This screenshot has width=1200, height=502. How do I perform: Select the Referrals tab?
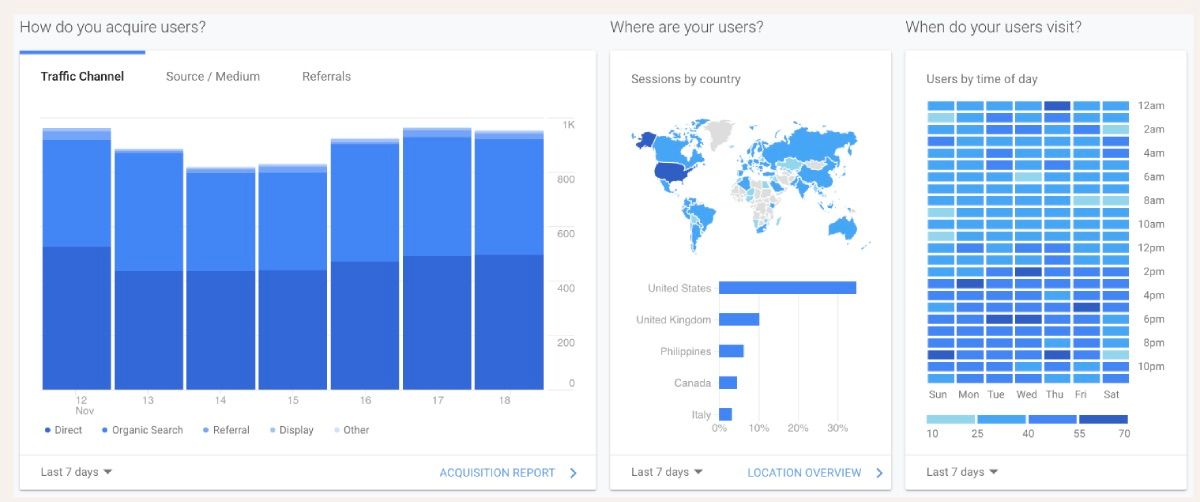tap(326, 77)
